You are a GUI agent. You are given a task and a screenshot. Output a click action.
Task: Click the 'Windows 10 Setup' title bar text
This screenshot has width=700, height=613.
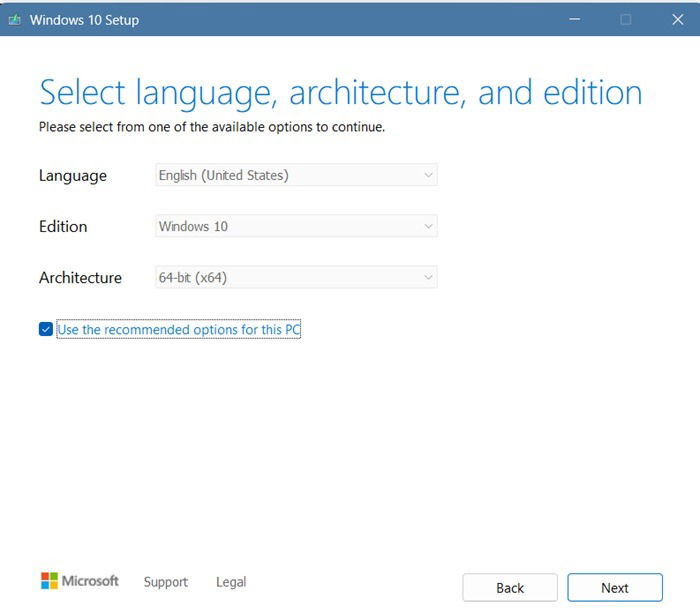point(83,19)
